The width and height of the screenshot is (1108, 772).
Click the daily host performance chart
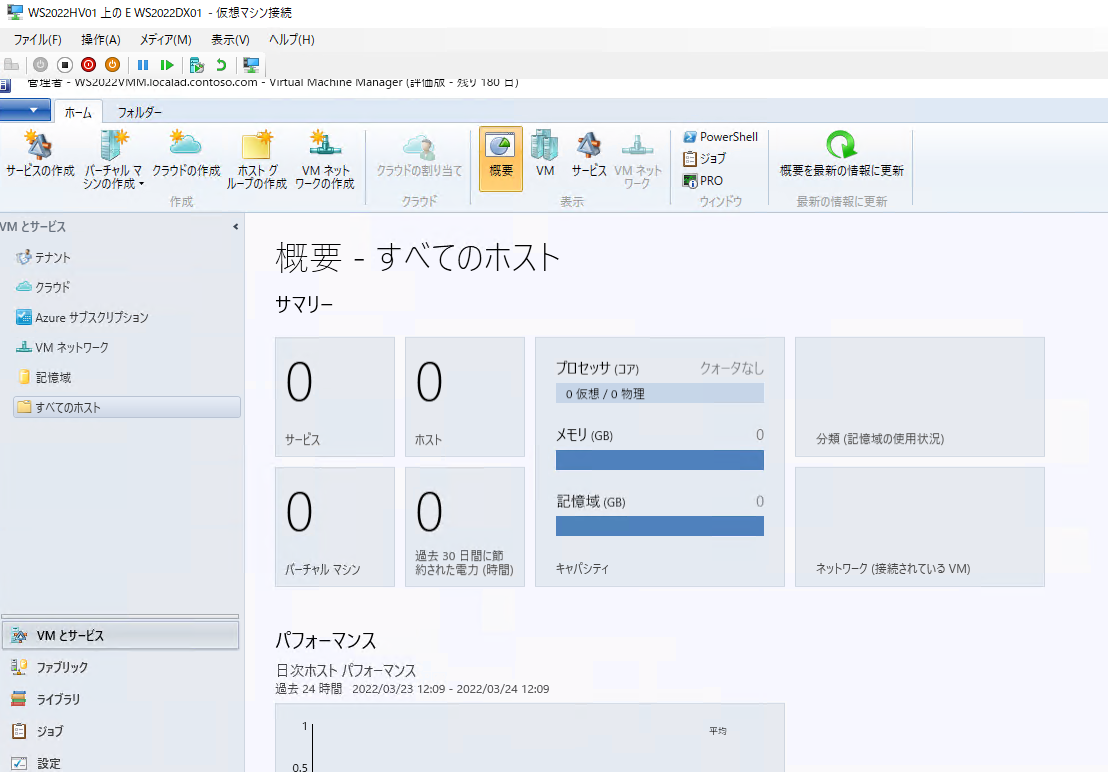coord(530,737)
